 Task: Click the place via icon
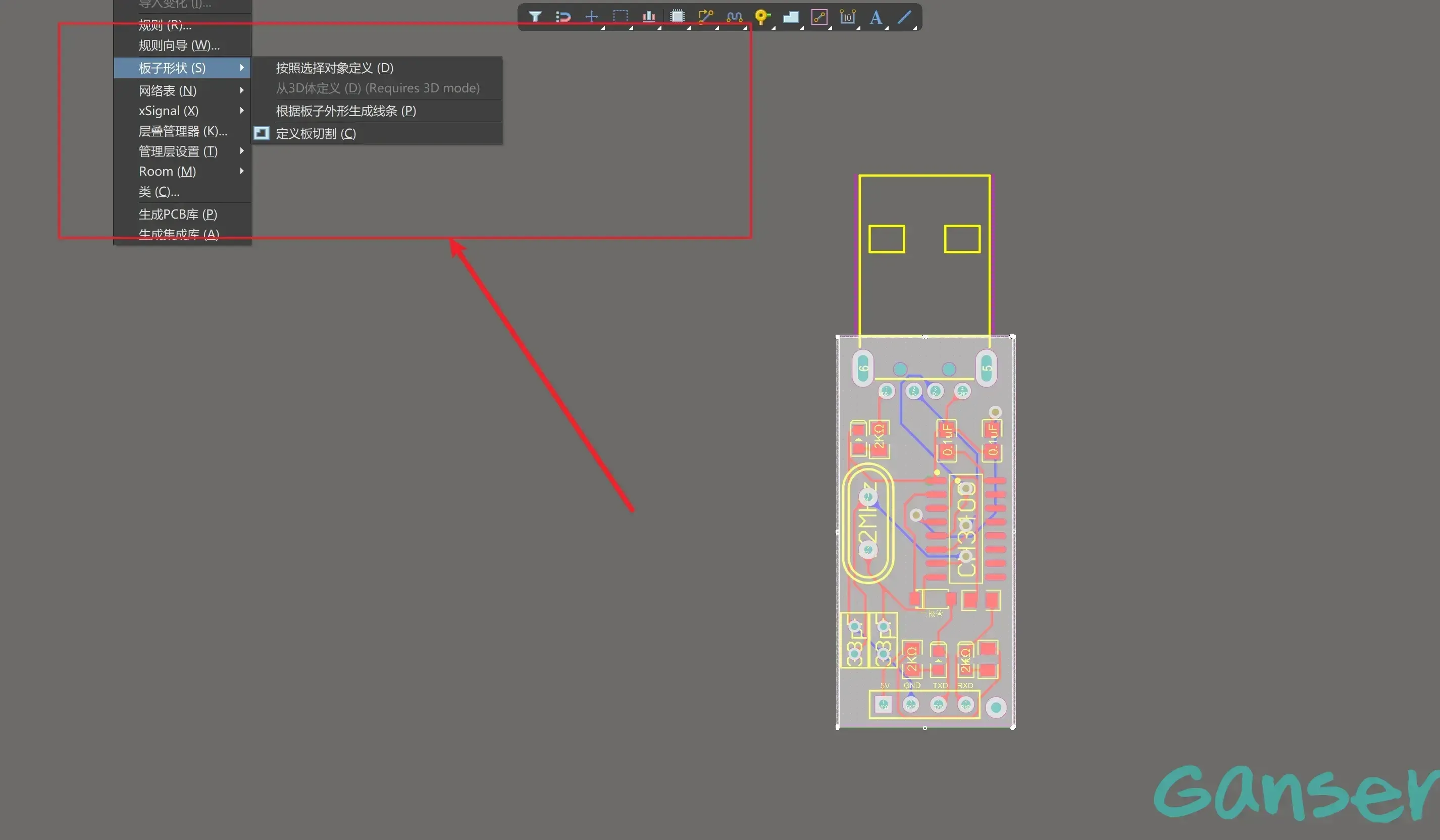tap(762, 17)
